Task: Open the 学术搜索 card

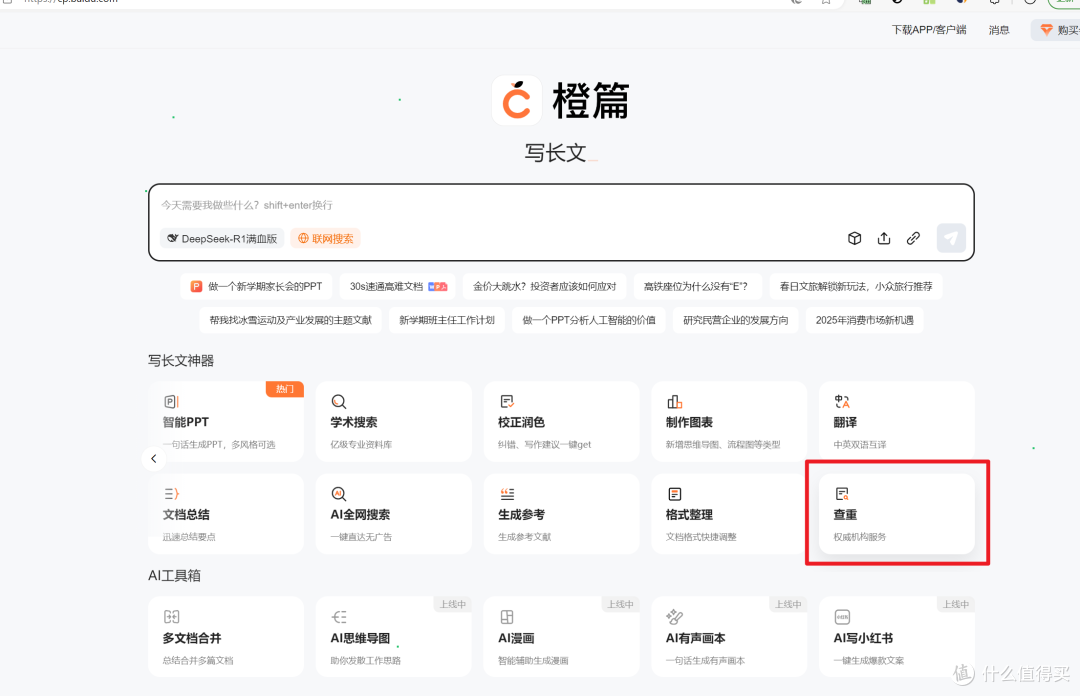Action: [x=393, y=422]
